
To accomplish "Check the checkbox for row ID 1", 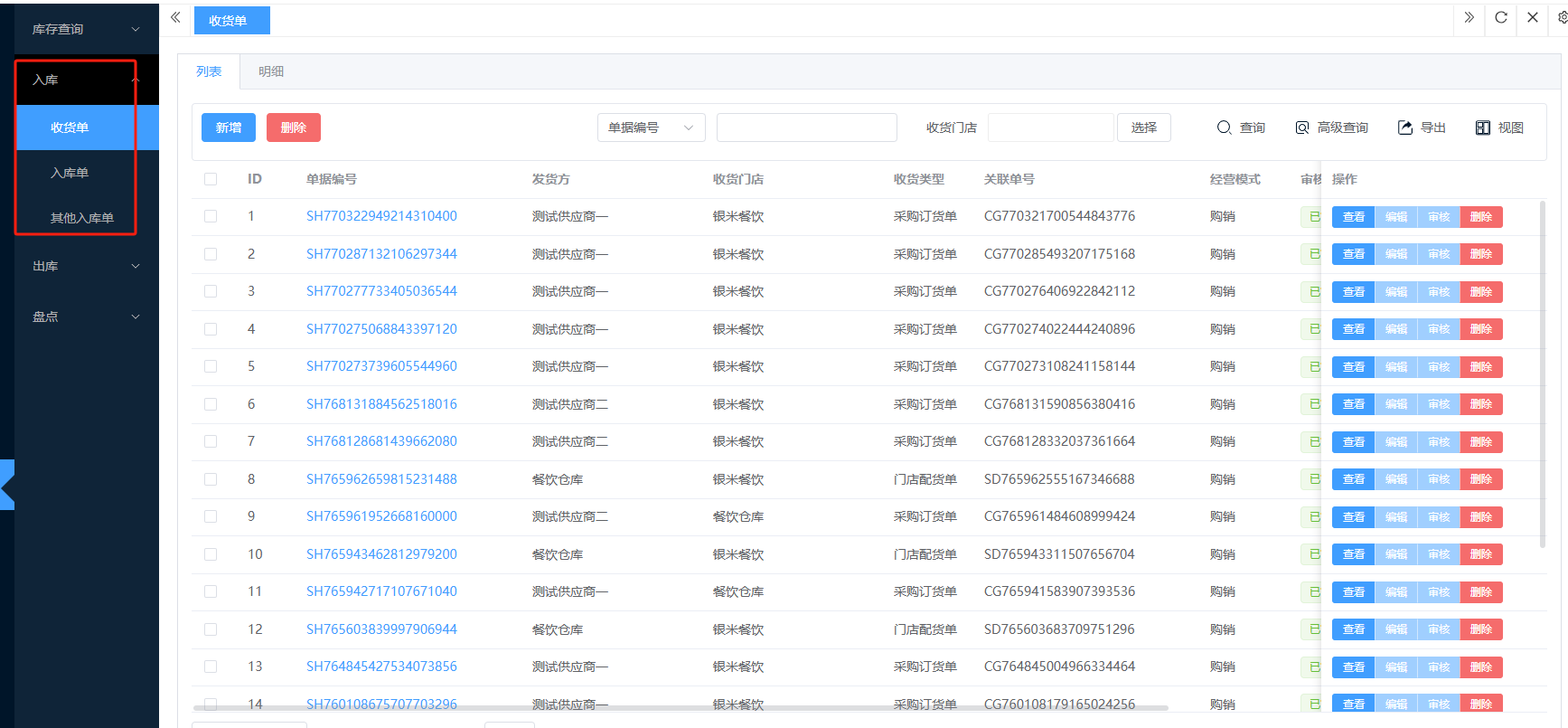I will [211, 216].
